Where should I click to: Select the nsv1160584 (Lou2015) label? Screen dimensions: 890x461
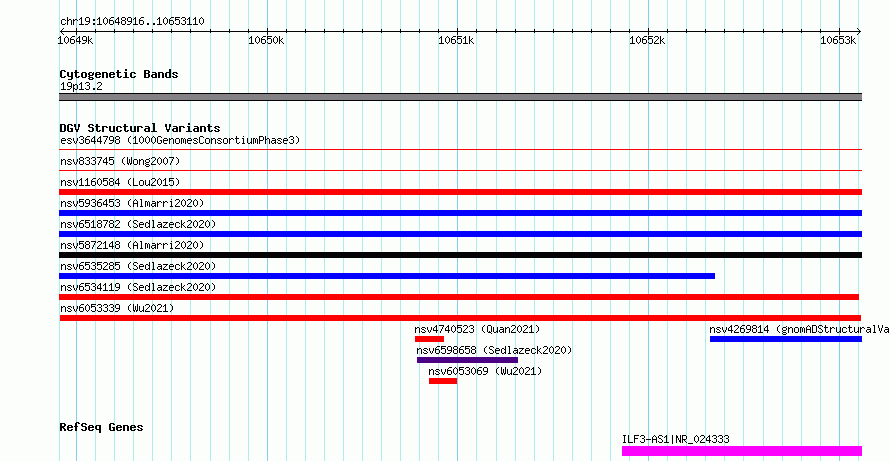coord(120,182)
